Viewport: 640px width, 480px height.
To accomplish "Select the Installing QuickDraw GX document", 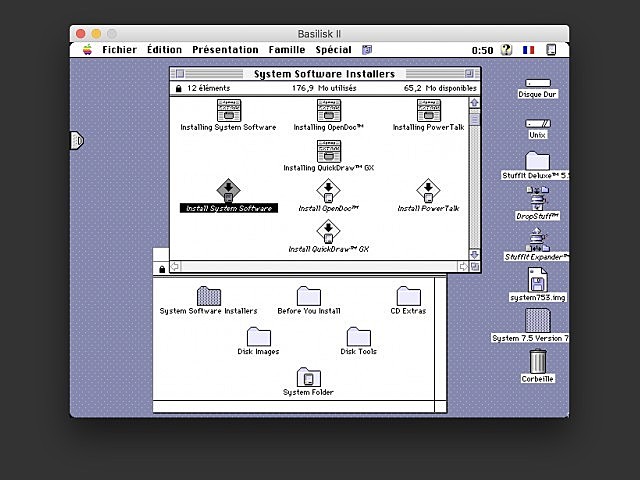I will (x=329, y=151).
